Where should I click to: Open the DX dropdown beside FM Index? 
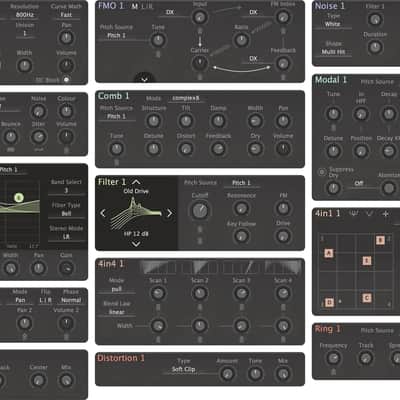[253, 12]
